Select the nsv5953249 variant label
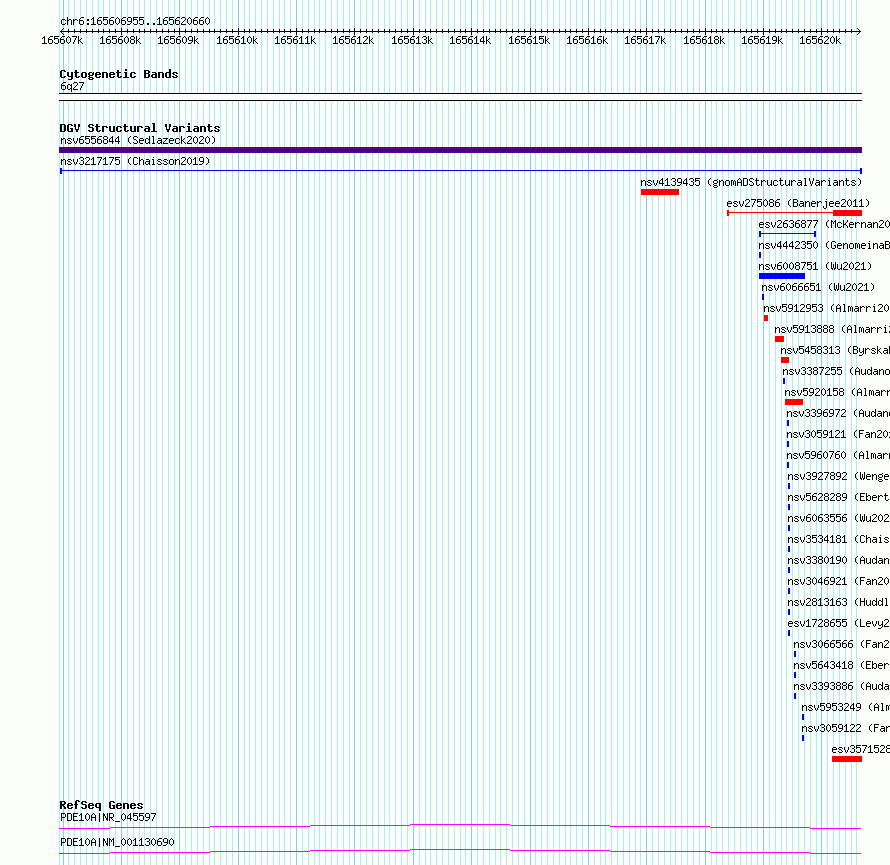The width and height of the screenshot is (890, 865). tap(845, 707)
